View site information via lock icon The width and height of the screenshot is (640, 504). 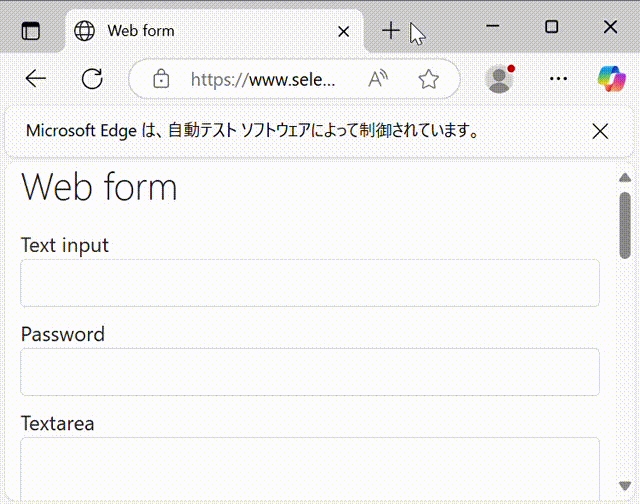(161, 79)
